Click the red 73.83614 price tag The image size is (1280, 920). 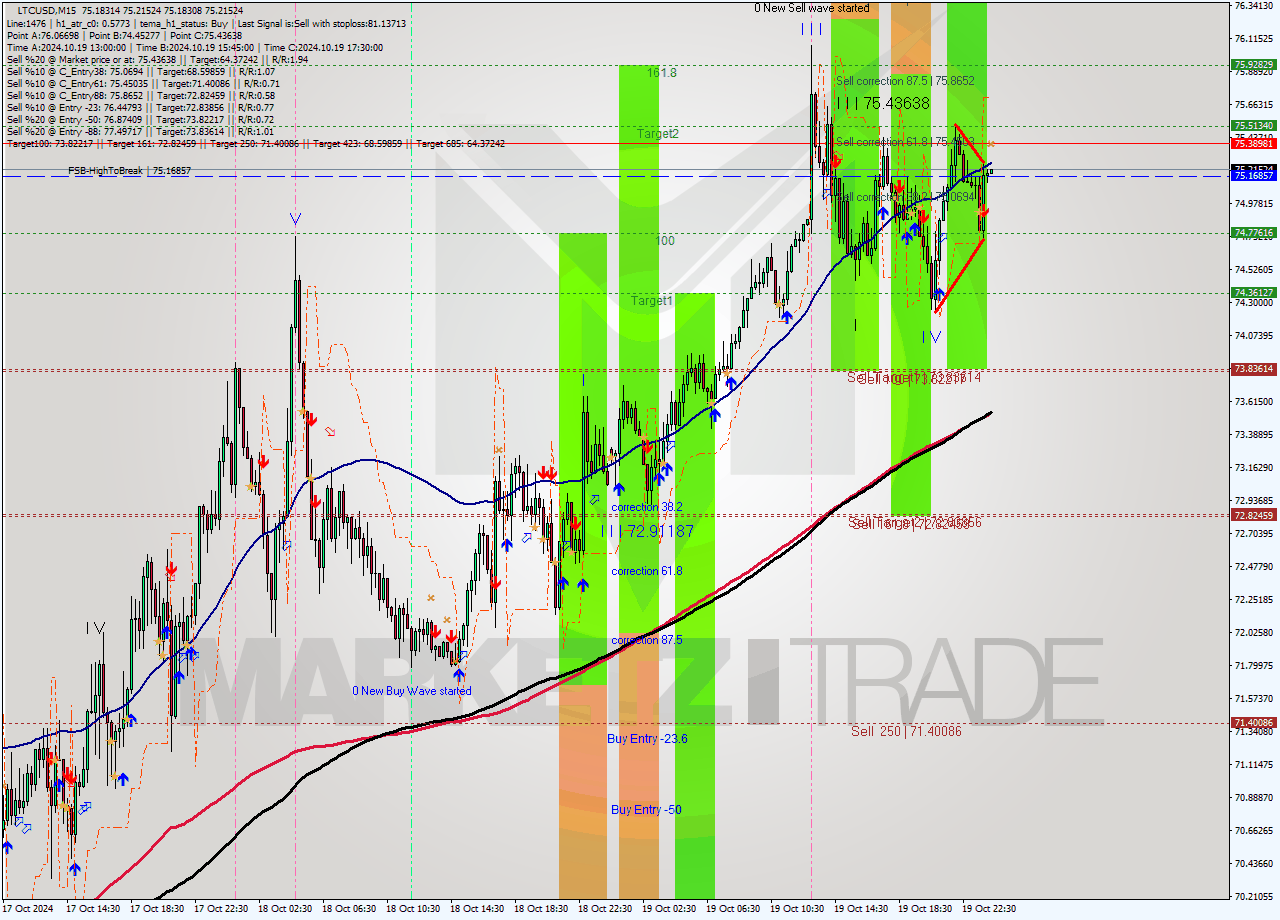1253,369
